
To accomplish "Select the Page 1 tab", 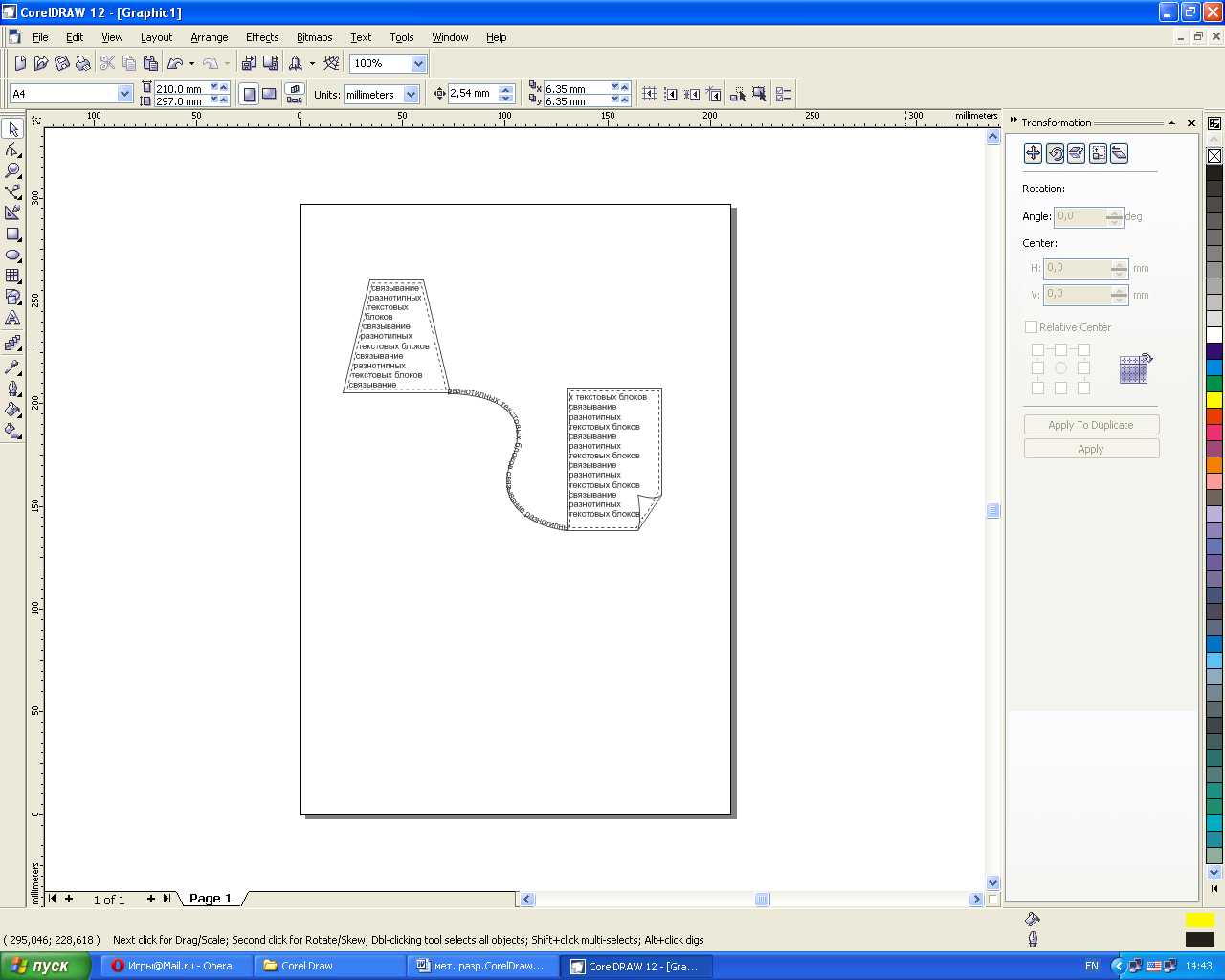I will pos(211,899).
